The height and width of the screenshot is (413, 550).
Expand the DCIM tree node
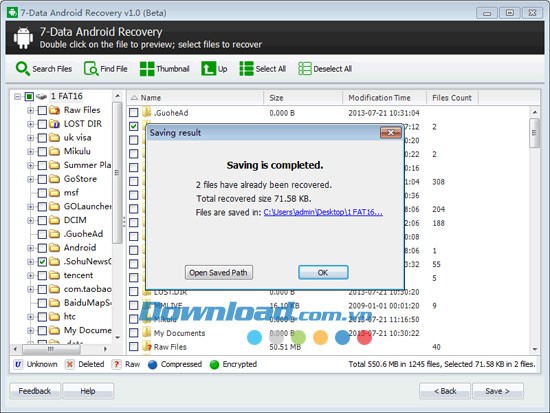pyautogui.click(x=31, y=220)
